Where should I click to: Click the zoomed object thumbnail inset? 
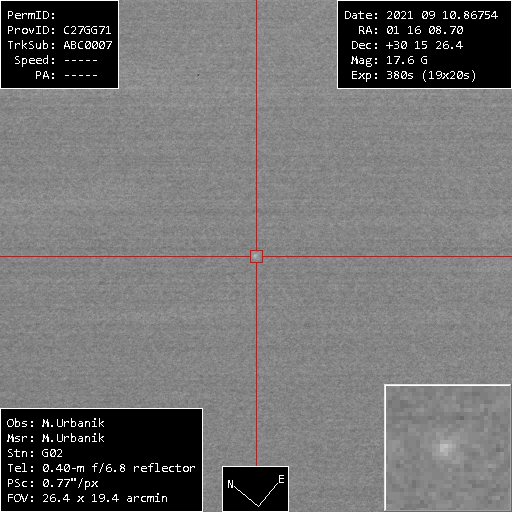(448, 448)
